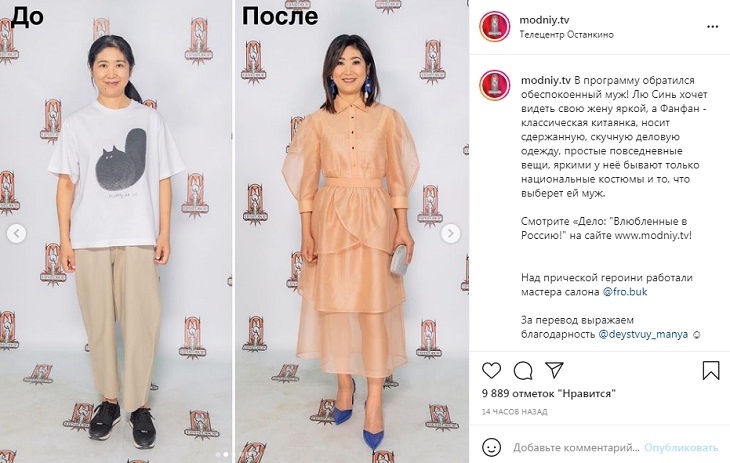Open modniy.tv username in header
730x463 pixels.
pyautogui.click(x=544, y=20)
